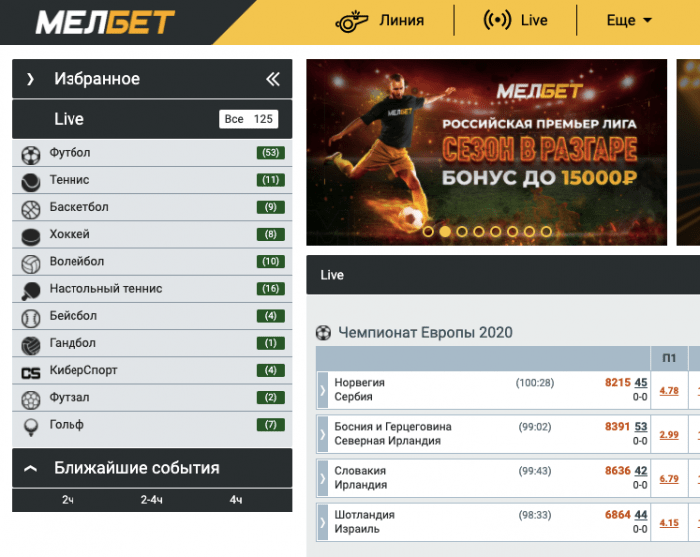Select the last banner carousel dot

546,232
